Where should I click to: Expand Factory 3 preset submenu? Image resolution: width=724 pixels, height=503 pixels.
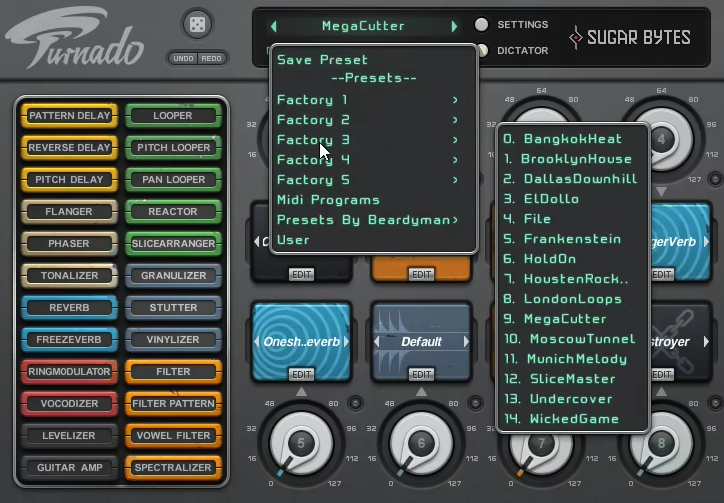click(x=368, y=139)
